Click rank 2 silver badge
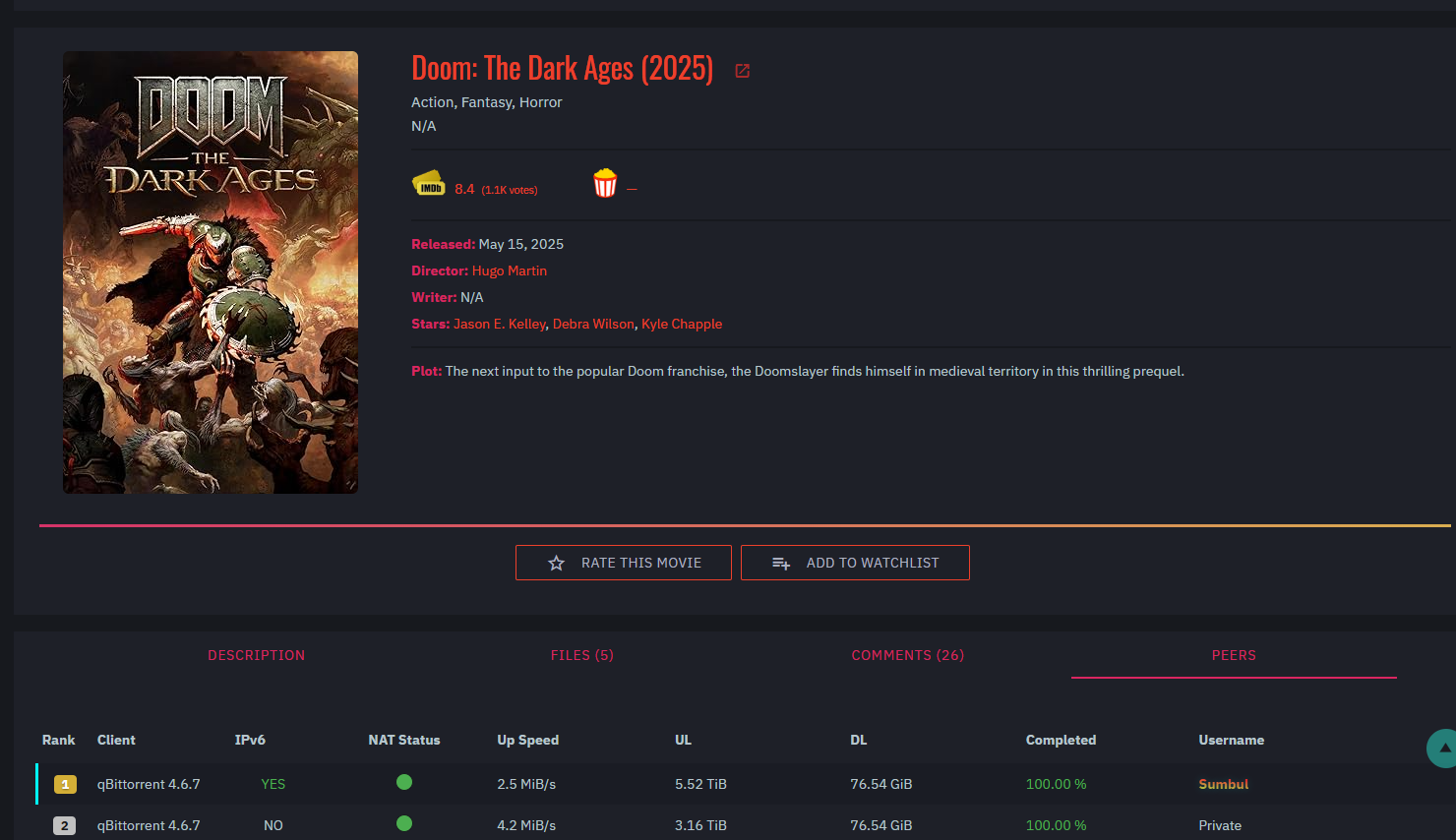This screenshot has height=840, width=1456. pyautogui.click(x=65, y=825)
